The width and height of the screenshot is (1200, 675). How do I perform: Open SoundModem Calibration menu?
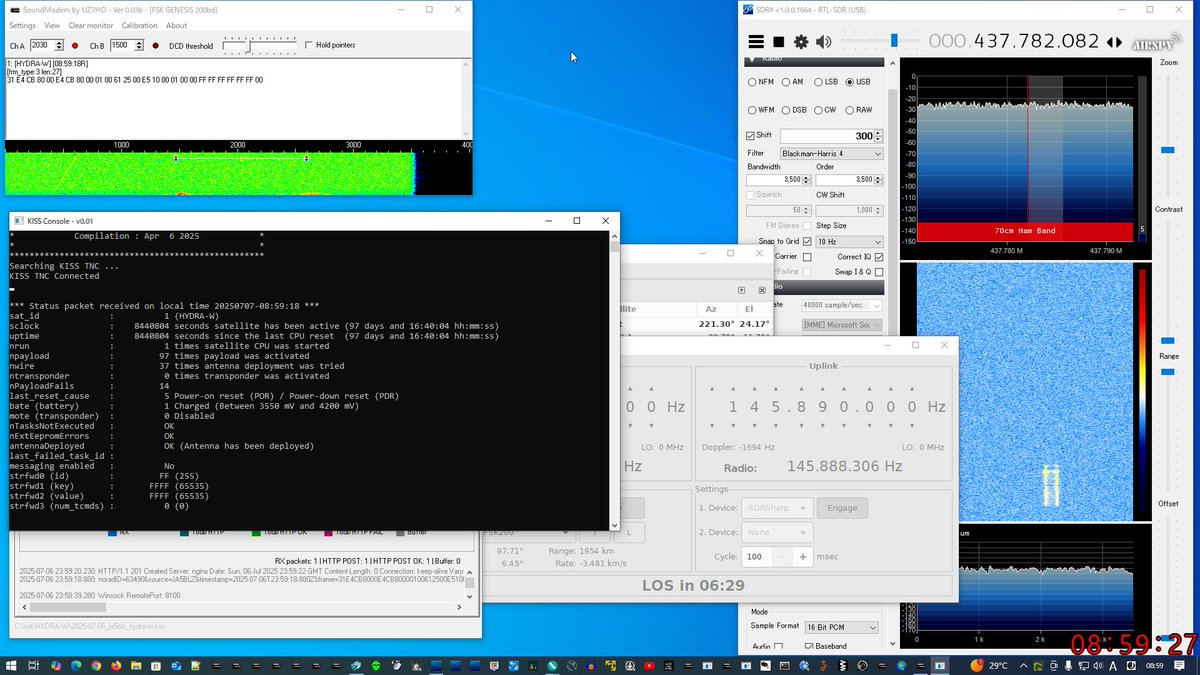[139, 25]
